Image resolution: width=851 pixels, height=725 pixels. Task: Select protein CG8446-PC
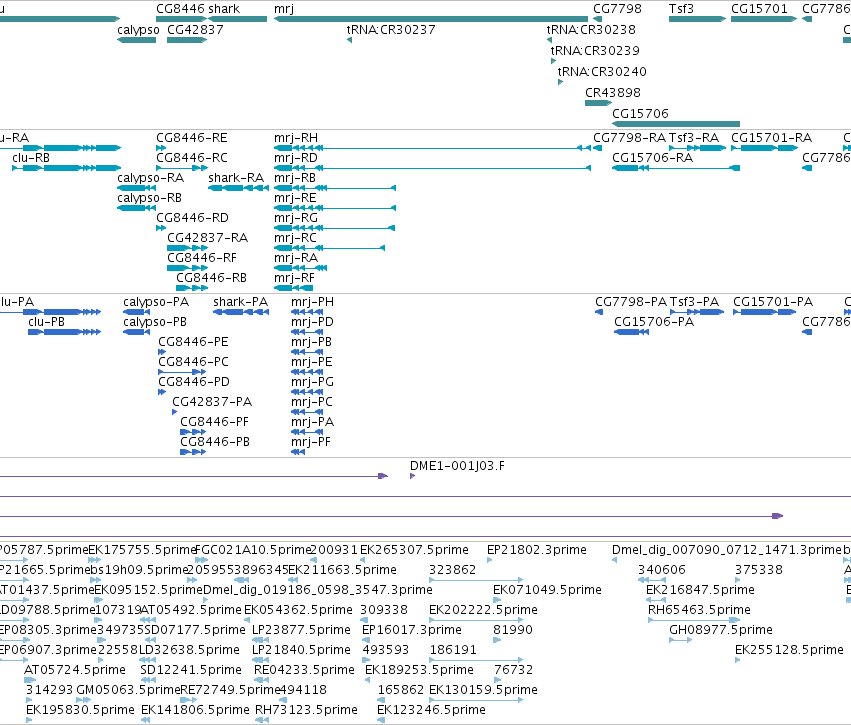click(182, 372)
